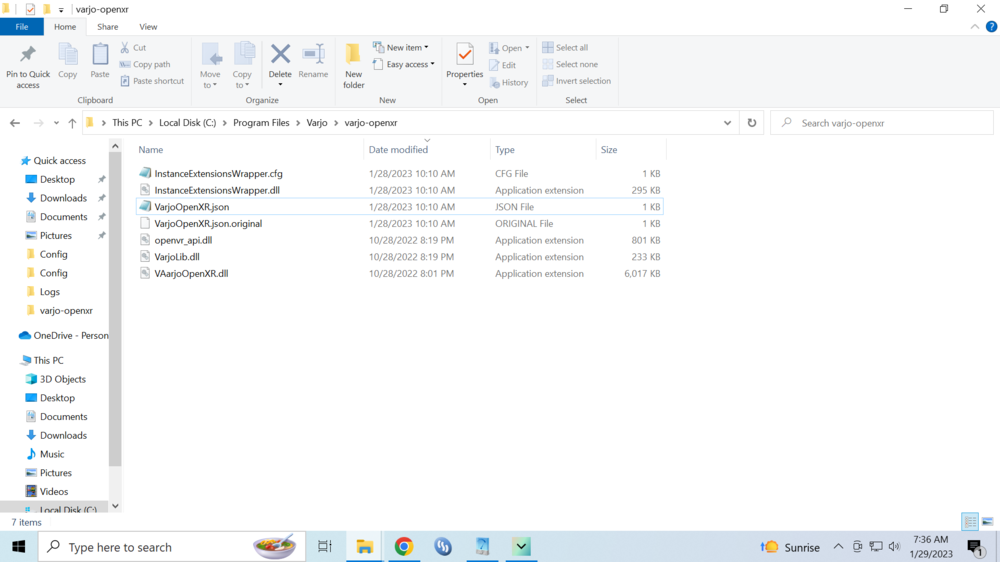Switch to the View ribbon tab
The height and width of the screenshot is (562, 1000).
point(148,27)
